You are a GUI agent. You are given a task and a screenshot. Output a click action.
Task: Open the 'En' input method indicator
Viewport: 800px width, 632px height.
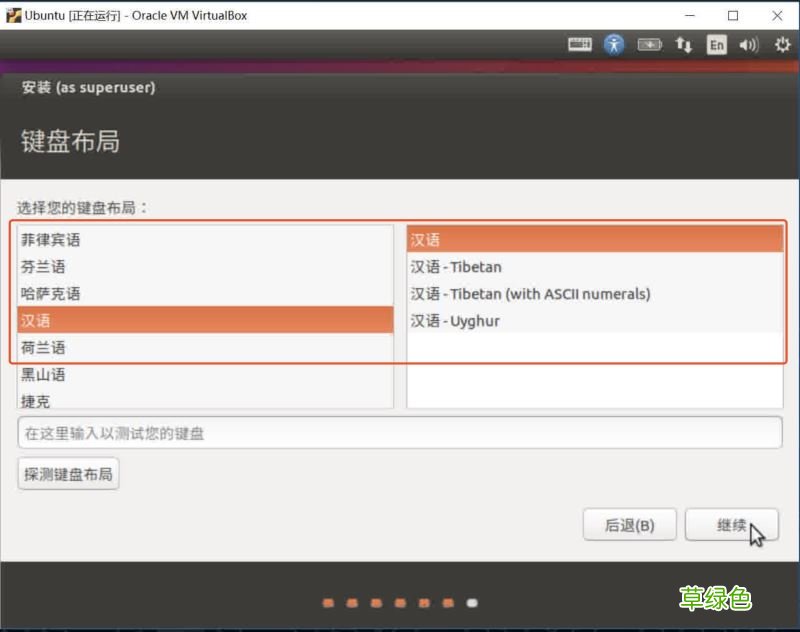point(716,44)
